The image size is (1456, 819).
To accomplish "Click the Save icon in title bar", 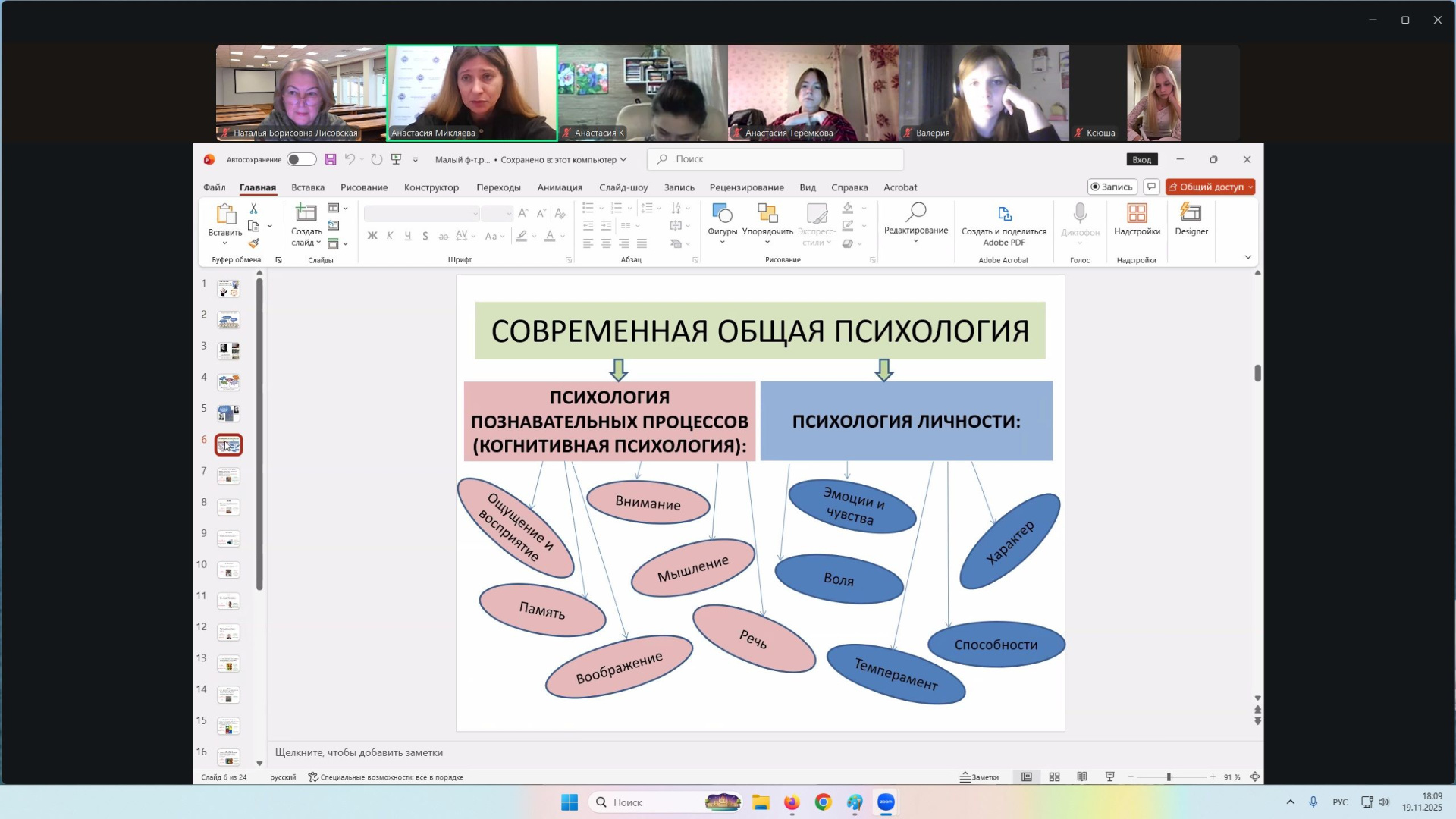I will point(330,159).
